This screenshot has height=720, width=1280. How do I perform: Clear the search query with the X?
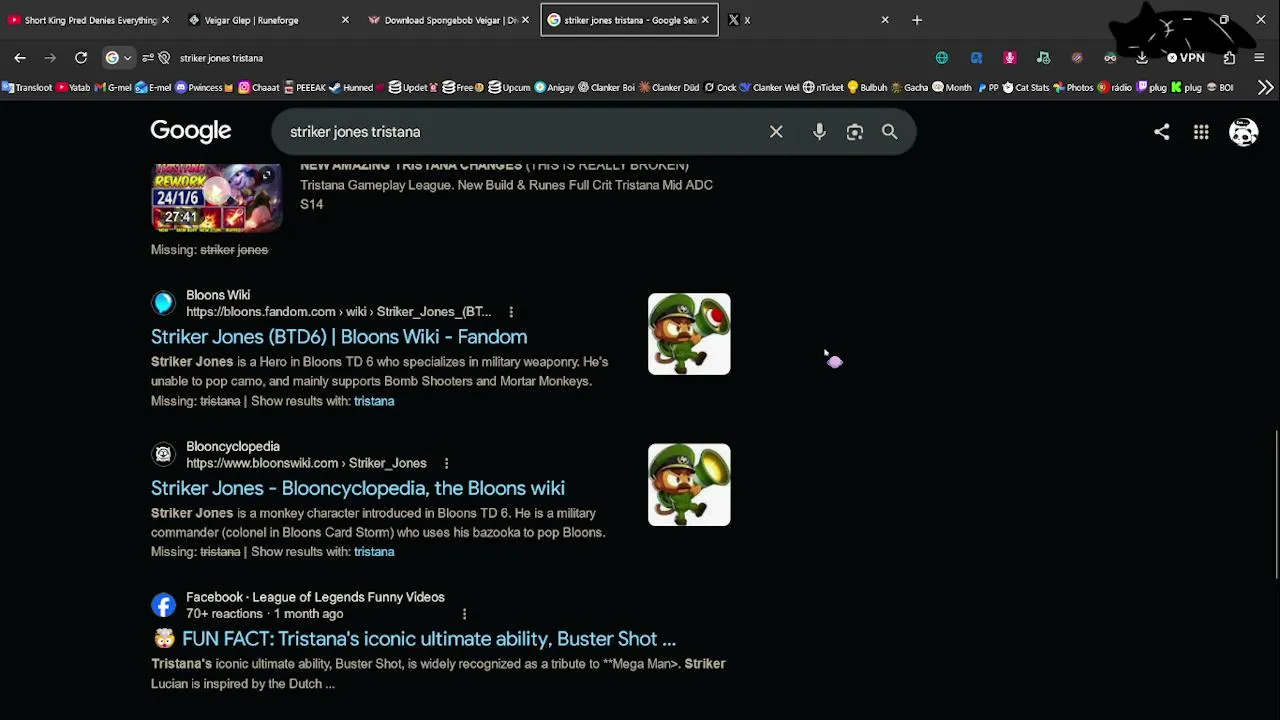click(776, 132)
